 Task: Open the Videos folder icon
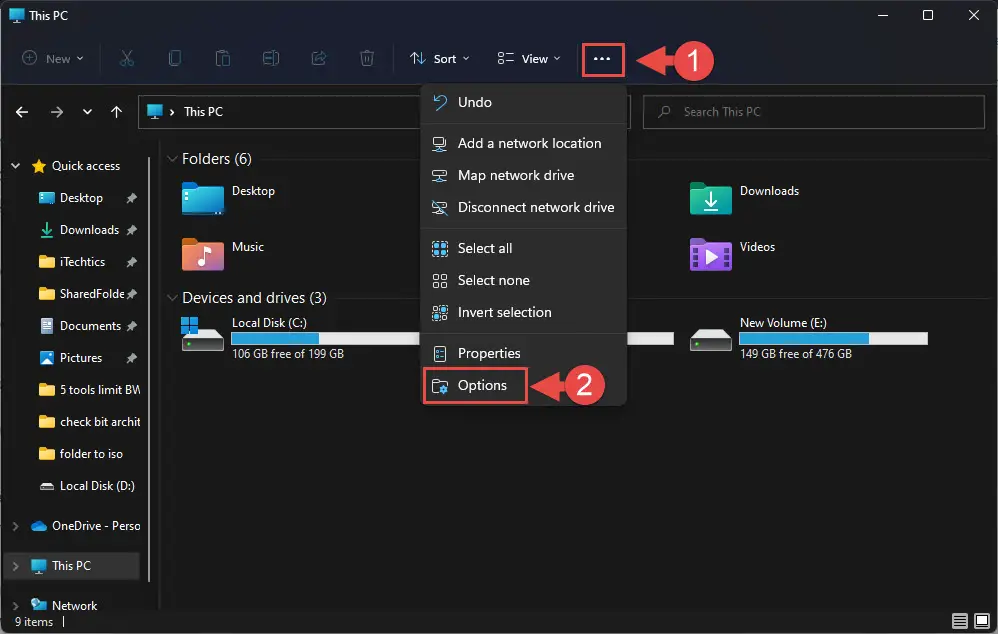tap(710, 254)
